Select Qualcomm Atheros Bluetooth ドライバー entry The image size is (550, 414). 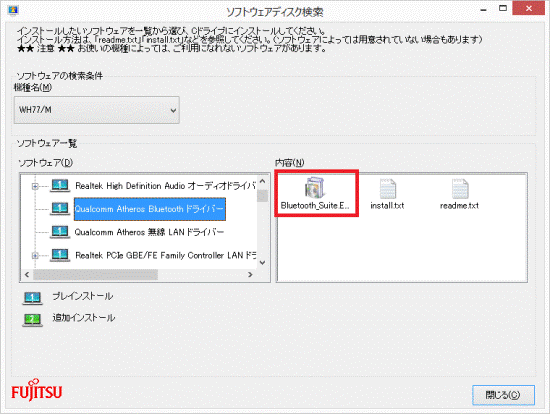pos(149,209)
